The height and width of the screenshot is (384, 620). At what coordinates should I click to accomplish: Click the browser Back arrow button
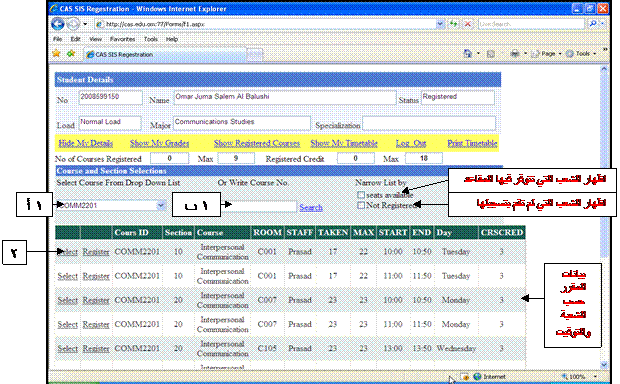pyautogui.click(x=58, y=24)
